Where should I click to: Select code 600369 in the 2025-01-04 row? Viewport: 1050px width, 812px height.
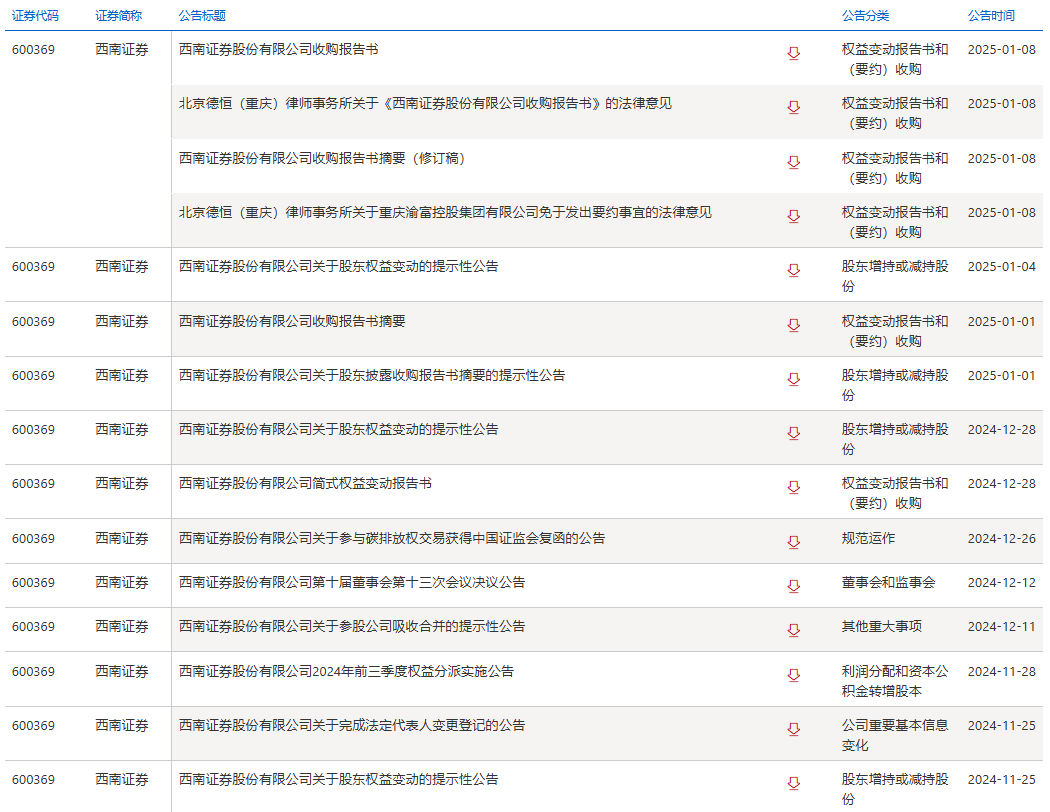pyautogui.click(x=33, y=266)
